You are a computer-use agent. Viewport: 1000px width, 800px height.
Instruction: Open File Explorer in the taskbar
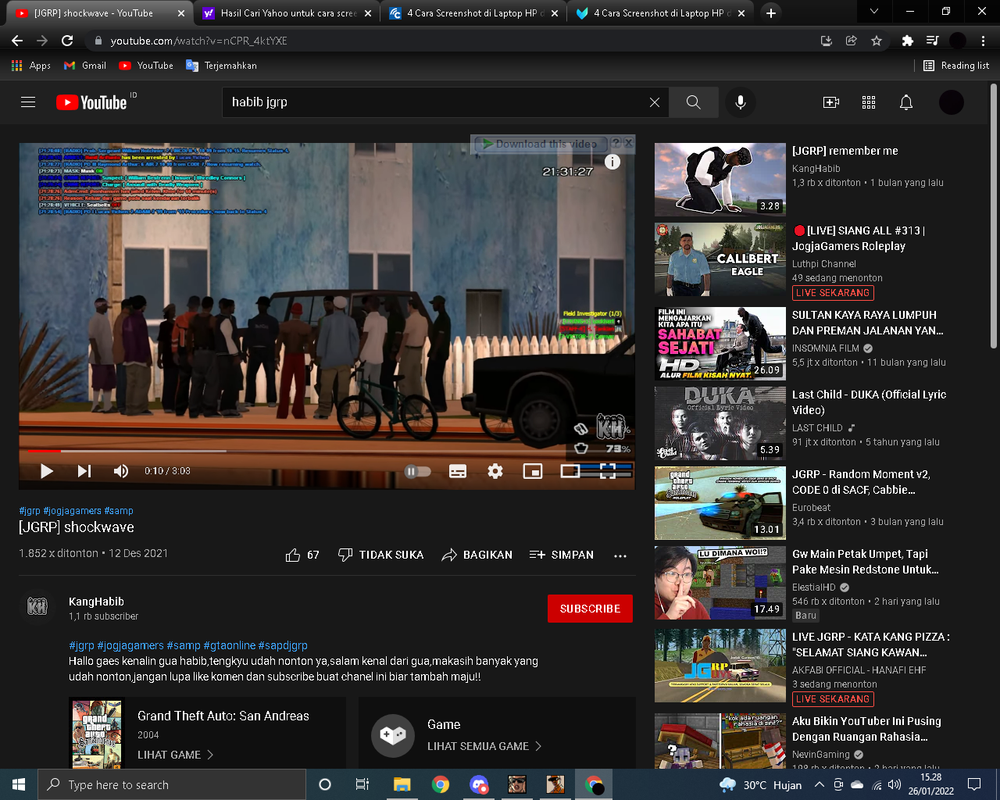click(402, 785)
